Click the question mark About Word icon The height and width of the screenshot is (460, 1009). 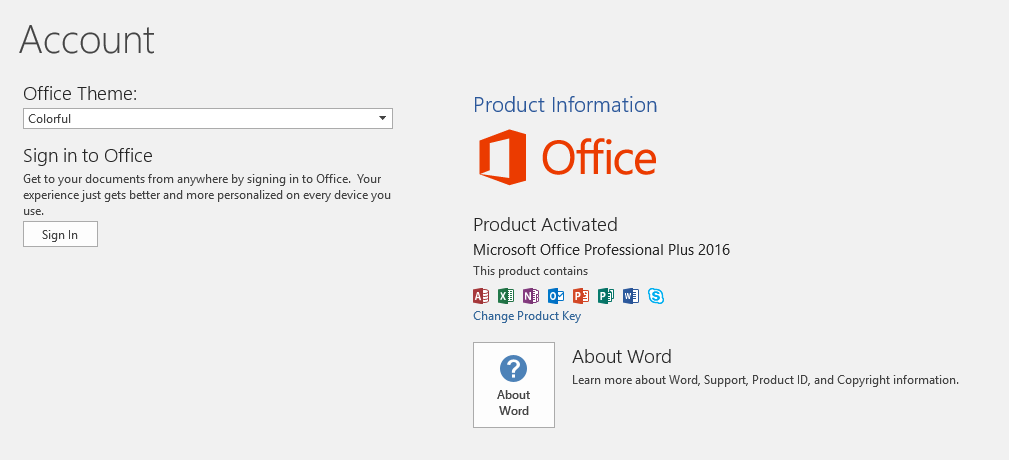click(x=514, y=369)
